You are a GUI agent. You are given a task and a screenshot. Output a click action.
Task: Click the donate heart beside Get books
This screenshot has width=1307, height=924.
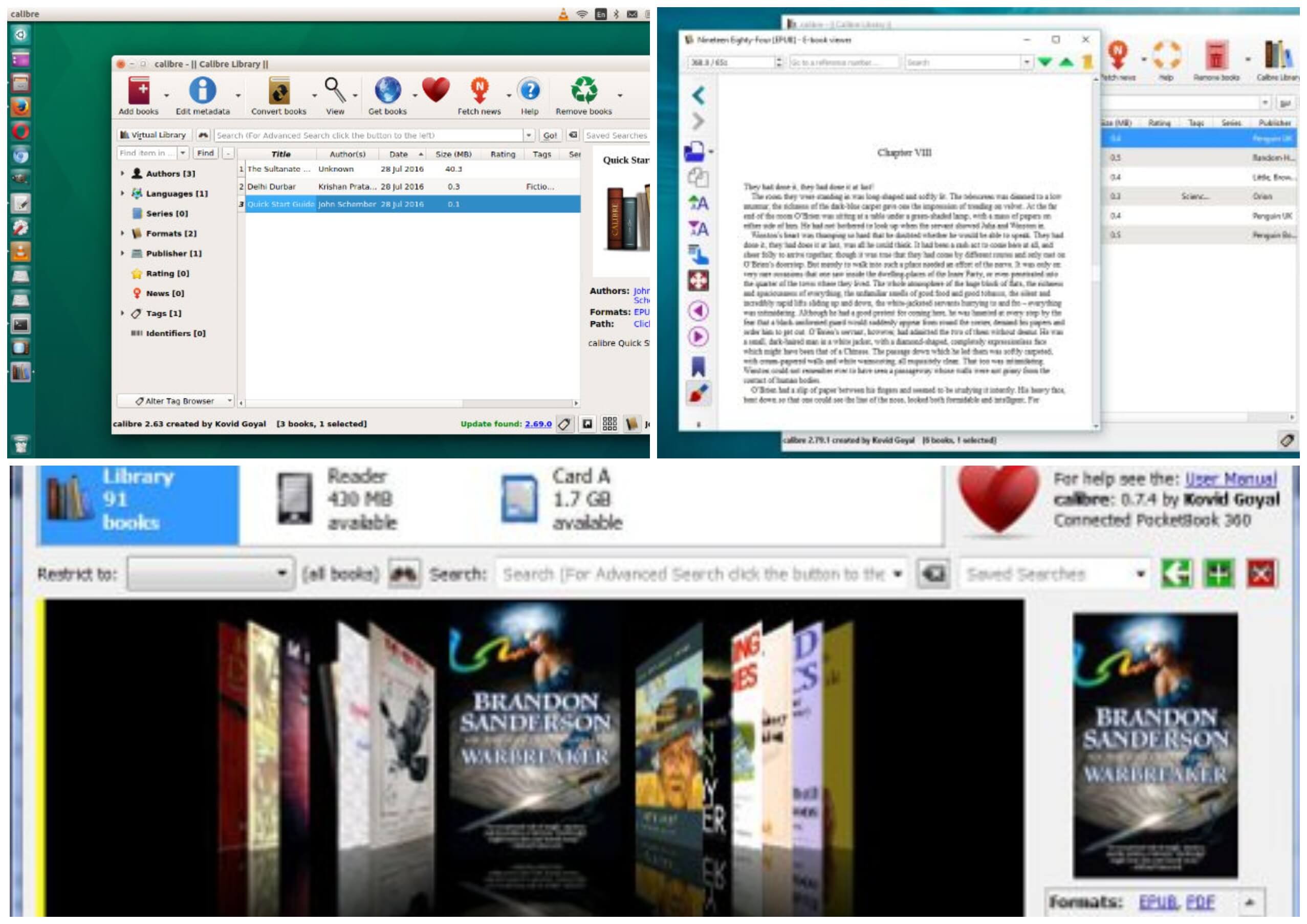pyautogui.click(x=436, y=91)
